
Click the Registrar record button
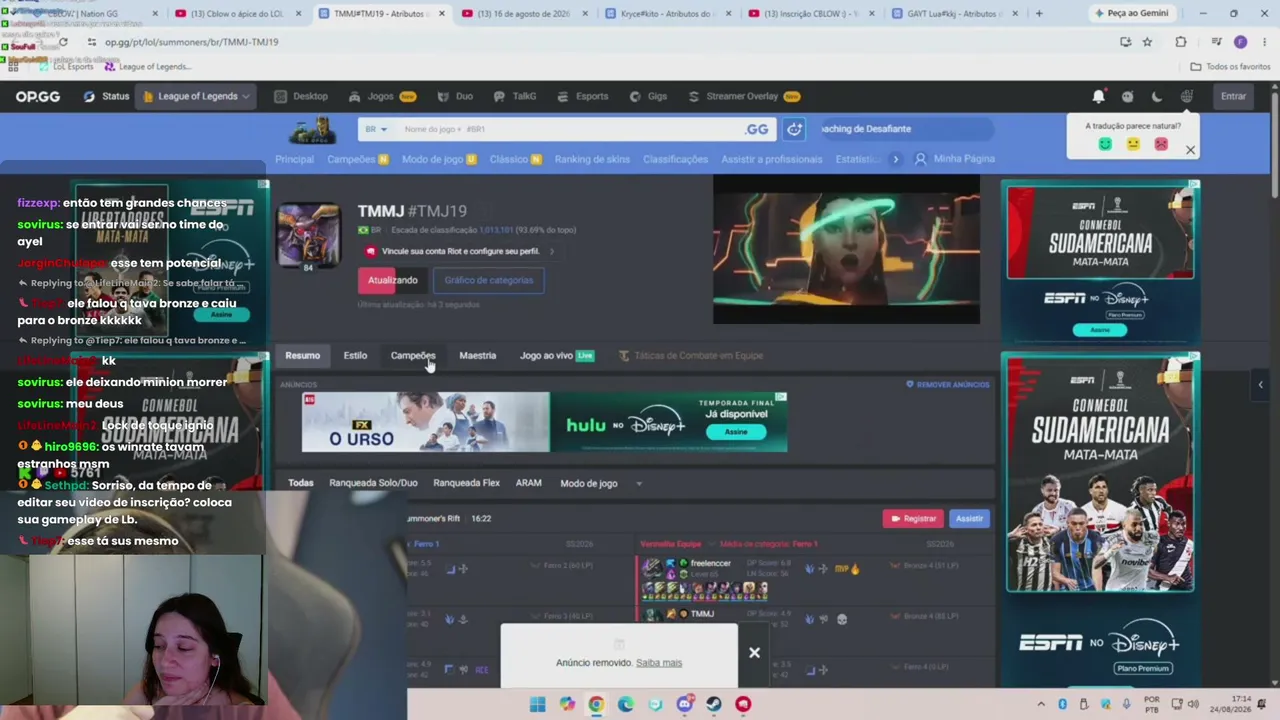912,518
